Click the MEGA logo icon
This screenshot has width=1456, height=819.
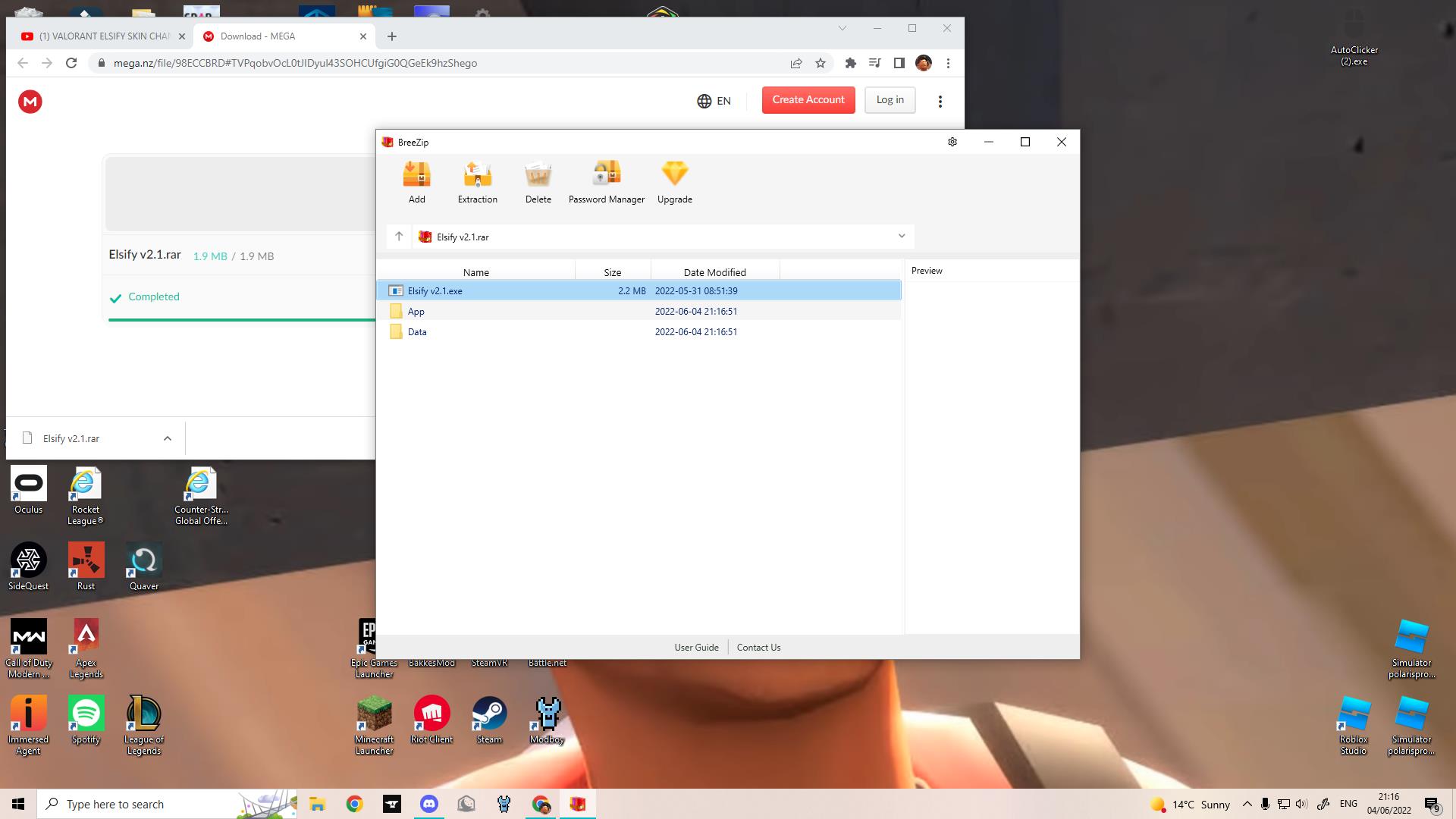30,102
